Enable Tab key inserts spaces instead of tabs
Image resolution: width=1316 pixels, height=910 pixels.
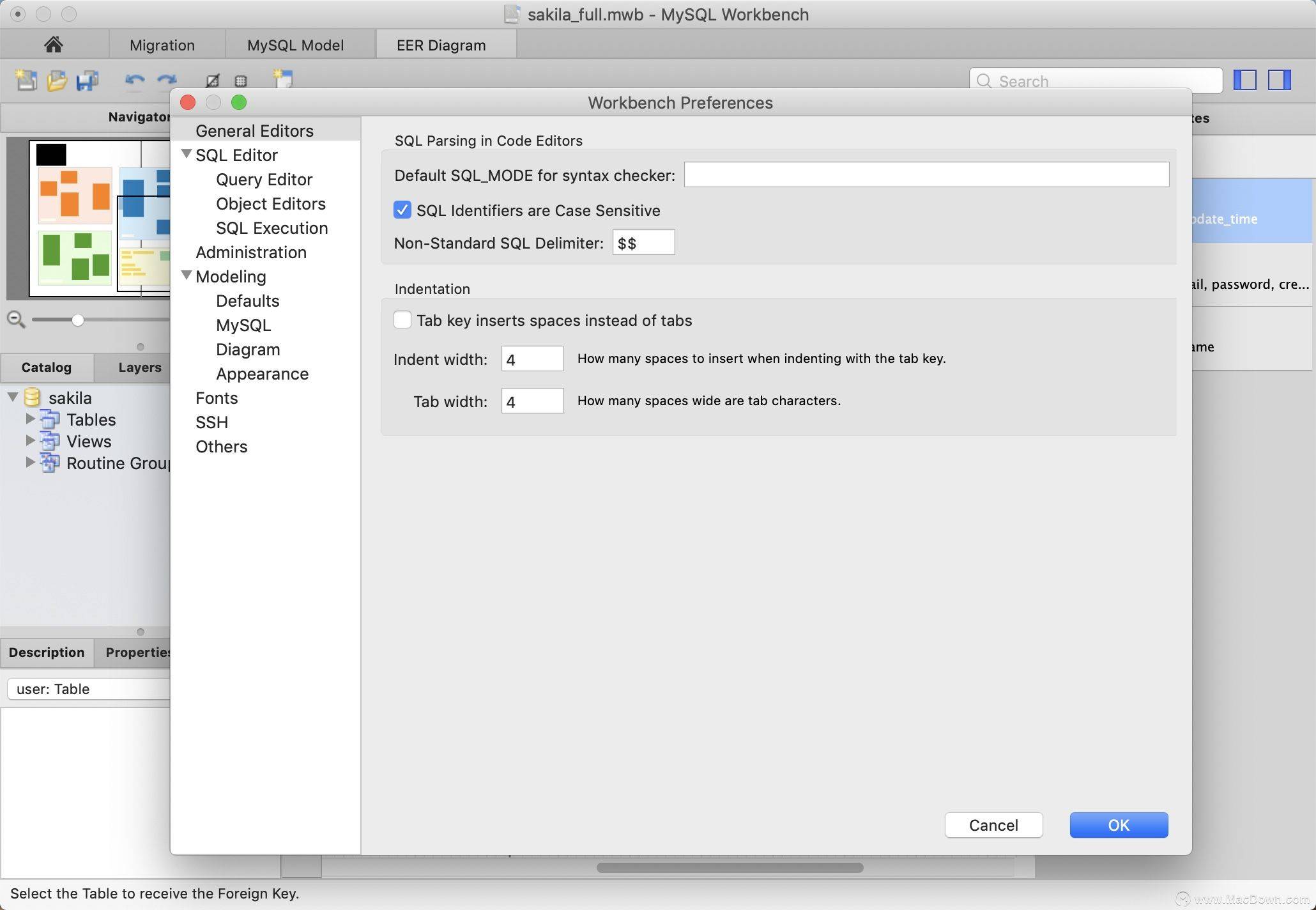click(403, 320)
